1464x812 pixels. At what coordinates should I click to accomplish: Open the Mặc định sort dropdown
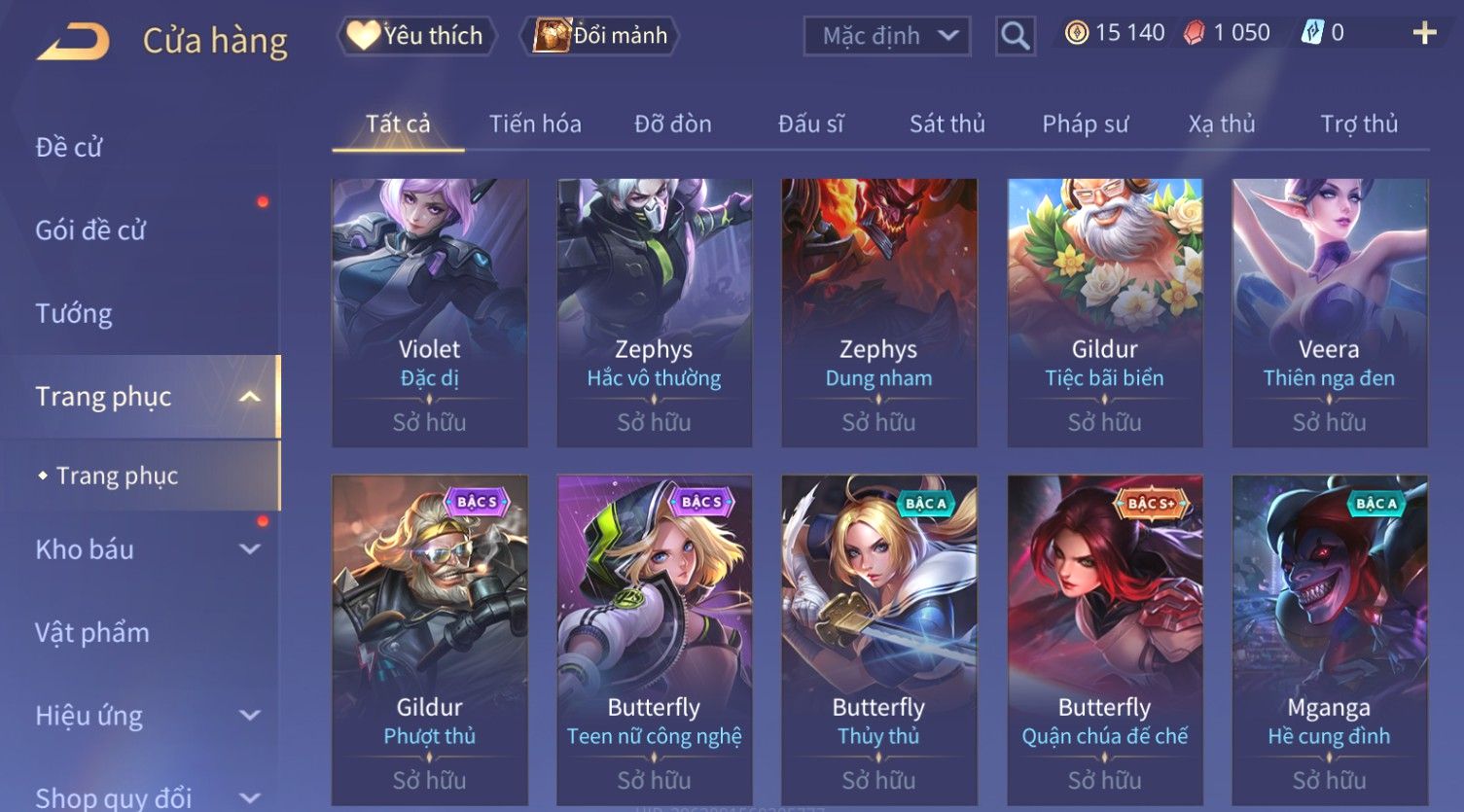887,36
